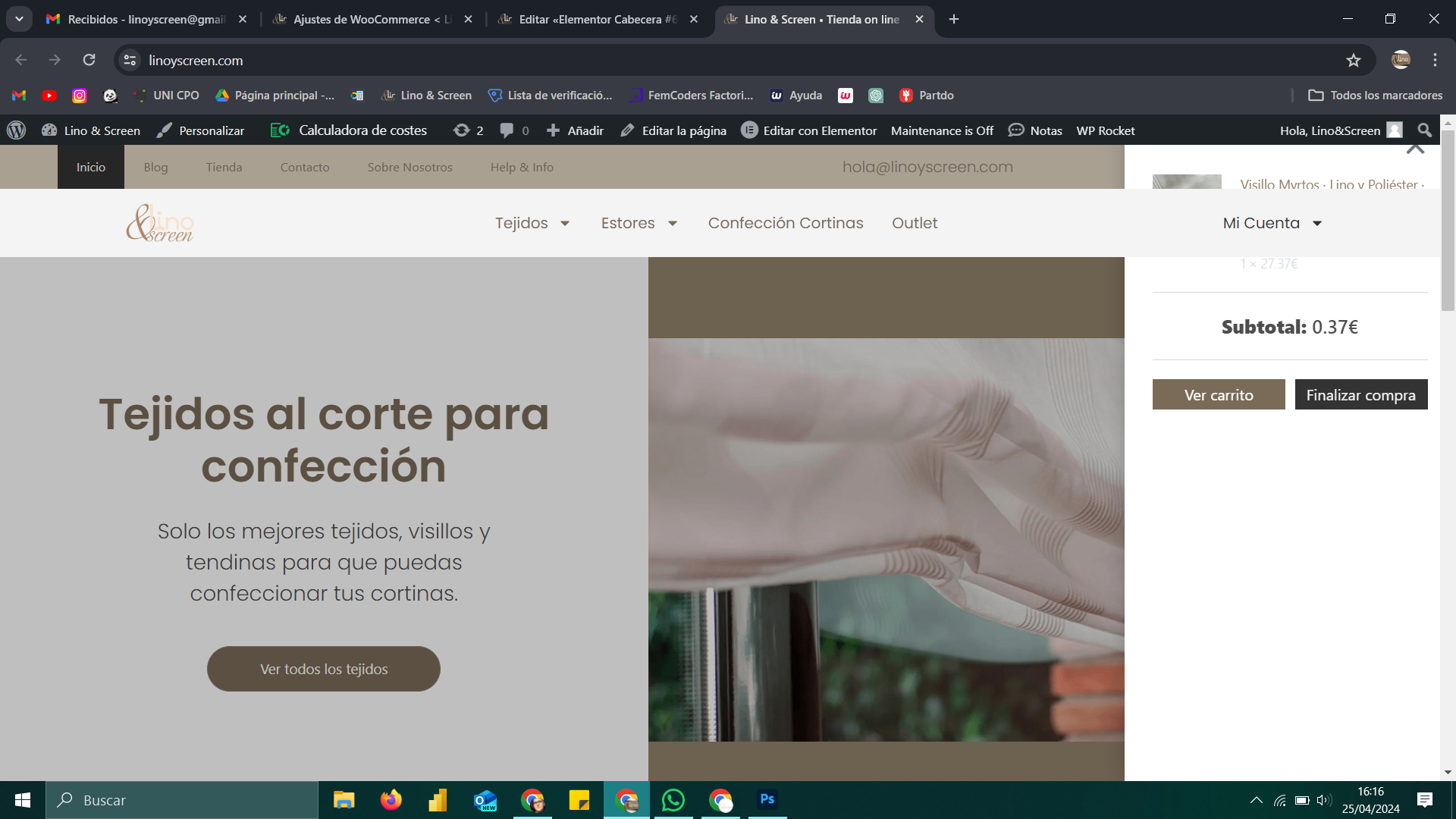Open Confección Cortinas page

pyautogui.click(x=786, y=223)
